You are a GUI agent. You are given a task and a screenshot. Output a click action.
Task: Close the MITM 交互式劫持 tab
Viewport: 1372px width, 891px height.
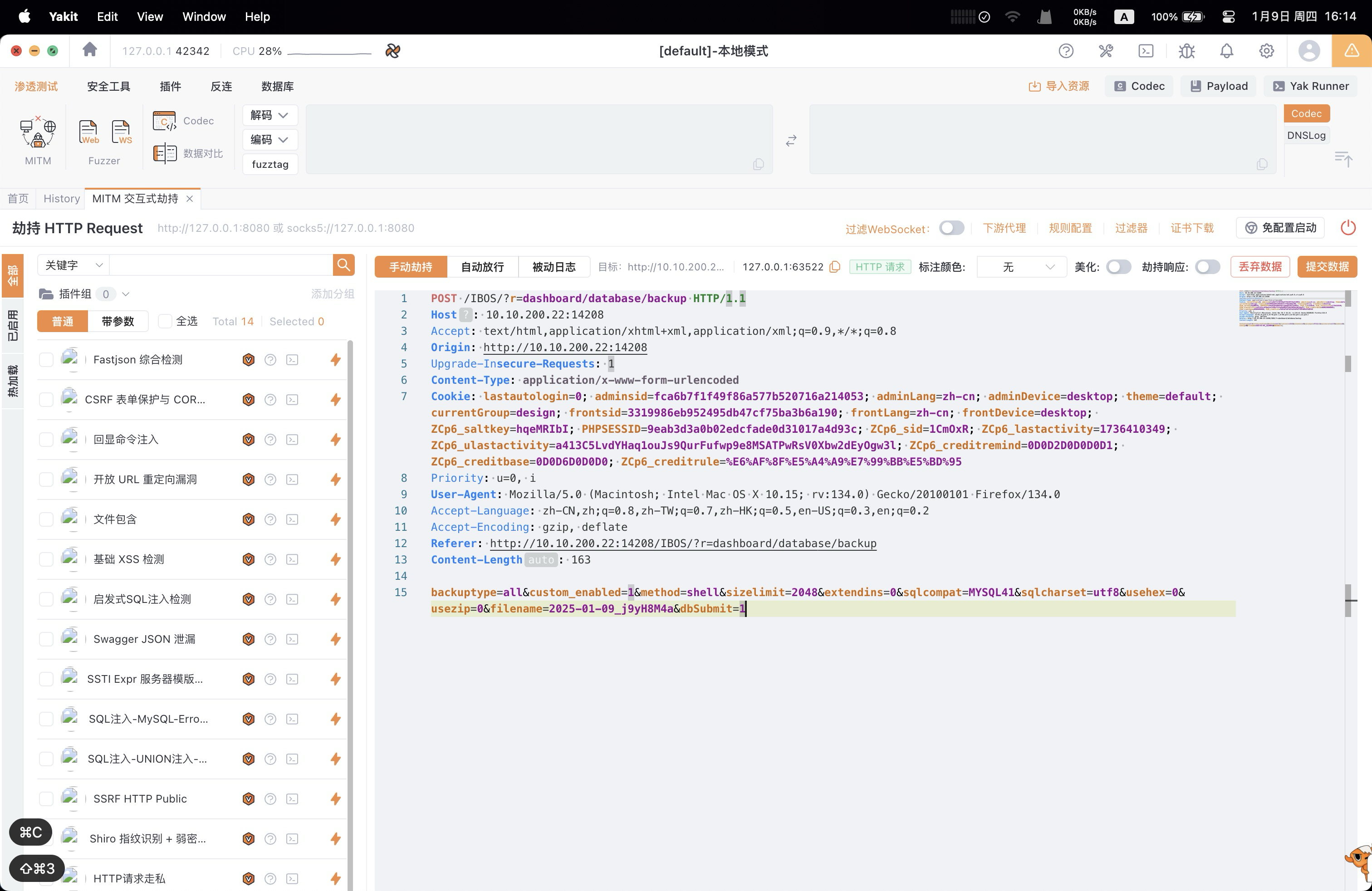tap(190, 199)
